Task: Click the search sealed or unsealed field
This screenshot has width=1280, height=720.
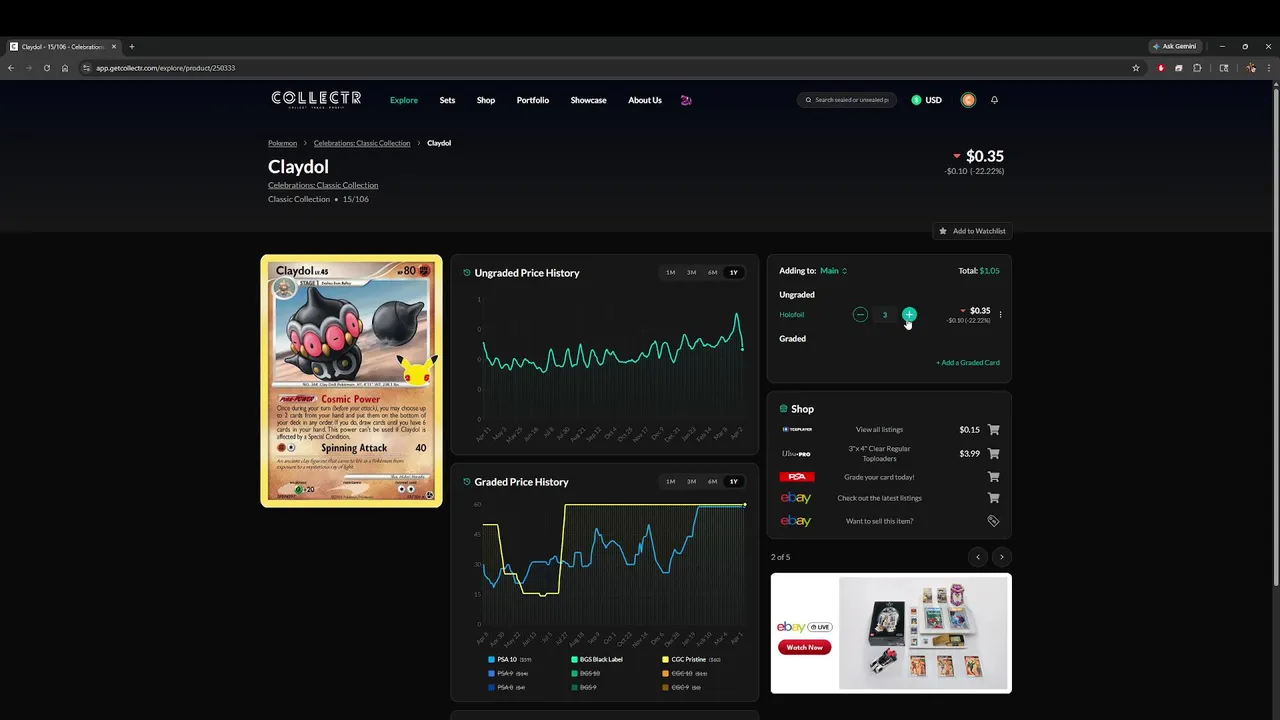Action: 847,100
